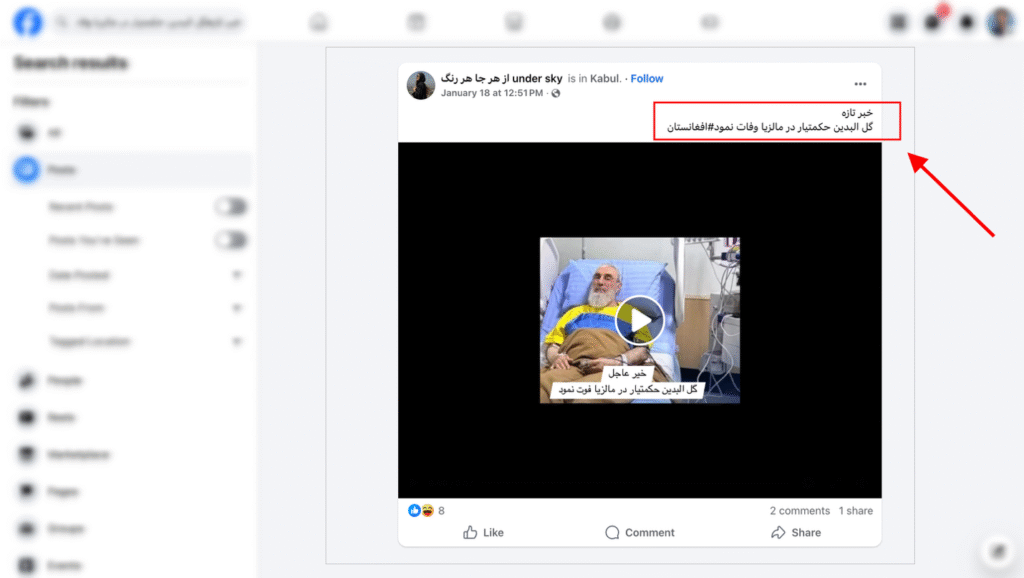Click the Comment button under the video
This screenshot has width=1024, height=578.
click(x=639, y=533)
